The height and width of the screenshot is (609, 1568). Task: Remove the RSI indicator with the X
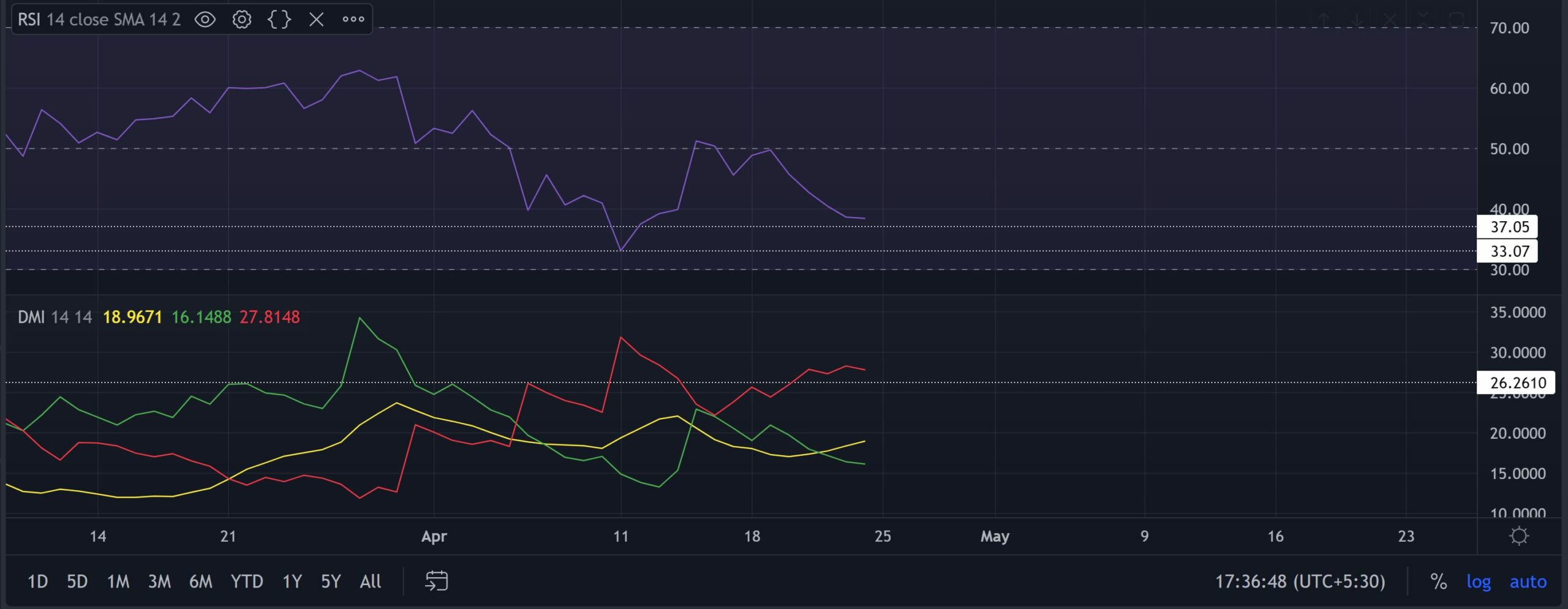316,19
